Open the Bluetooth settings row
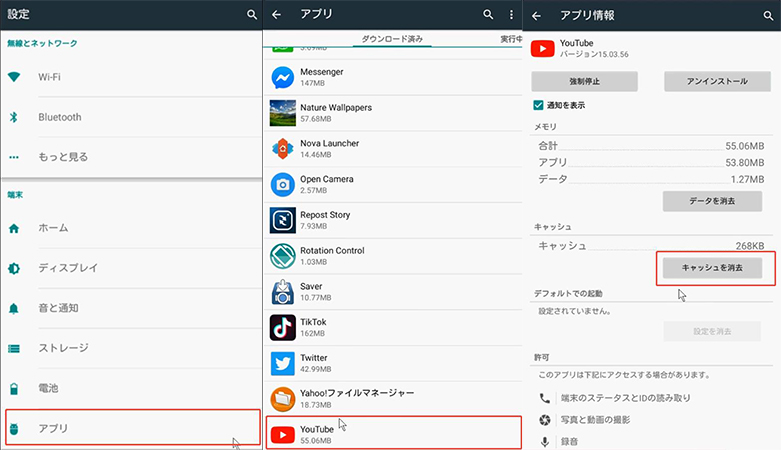Image resolution: width=781 pixels, height=450 pixels. (x=131, y=117)
